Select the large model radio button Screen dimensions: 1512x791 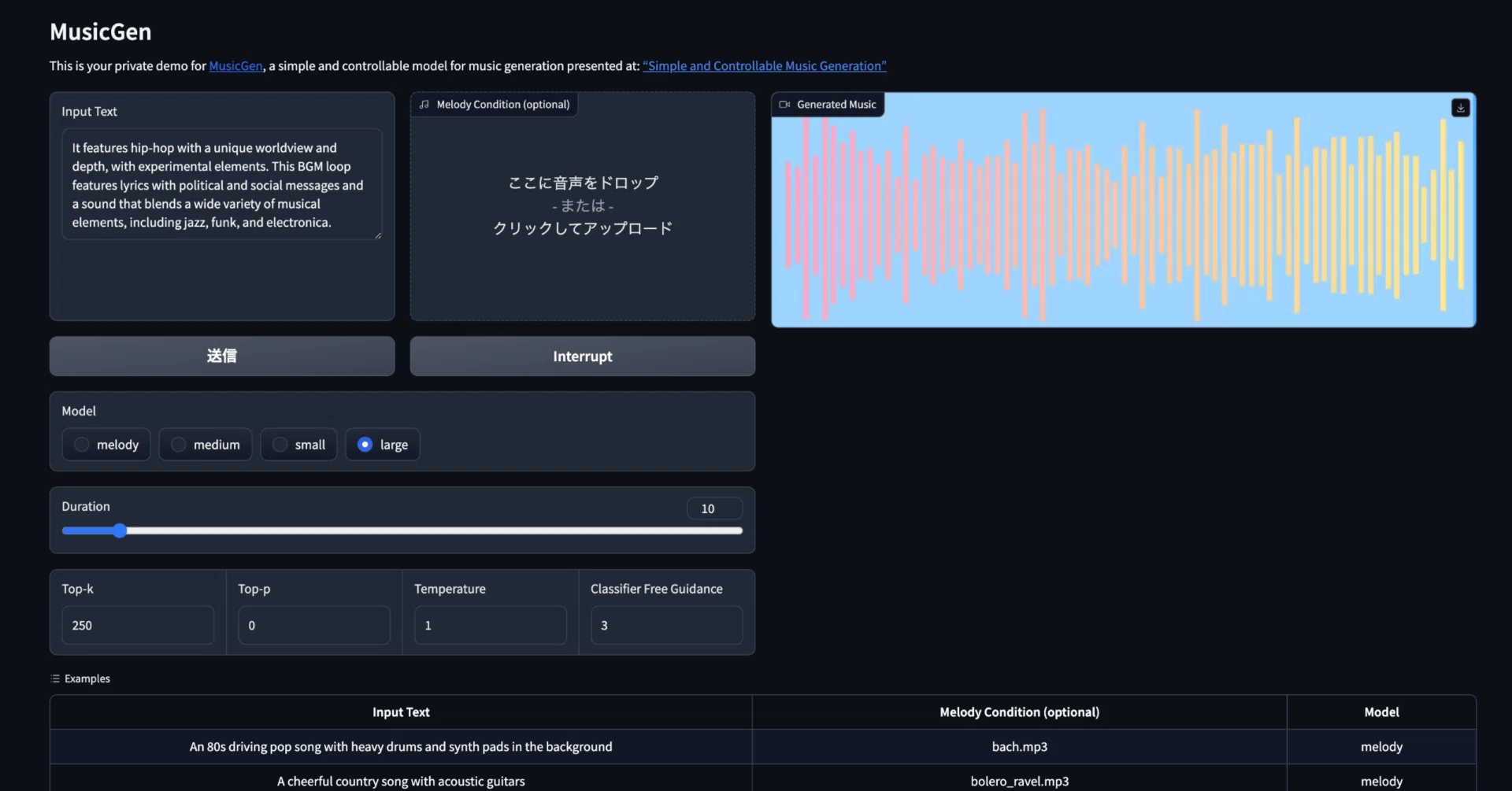tap(365, 445)
